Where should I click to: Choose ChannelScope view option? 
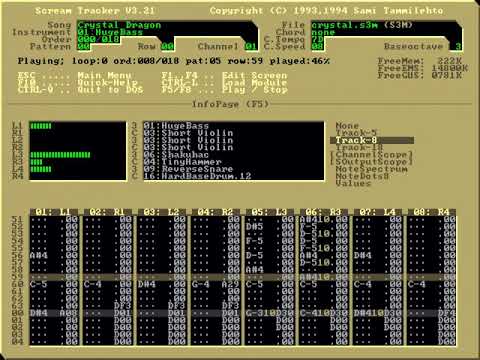(x=371, y=155)
